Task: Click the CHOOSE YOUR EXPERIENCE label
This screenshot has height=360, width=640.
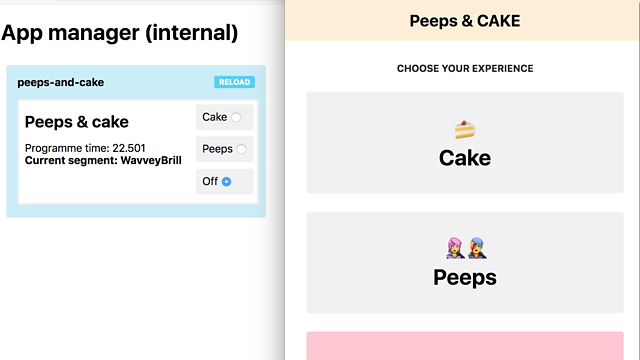Action: coord(465,69)
